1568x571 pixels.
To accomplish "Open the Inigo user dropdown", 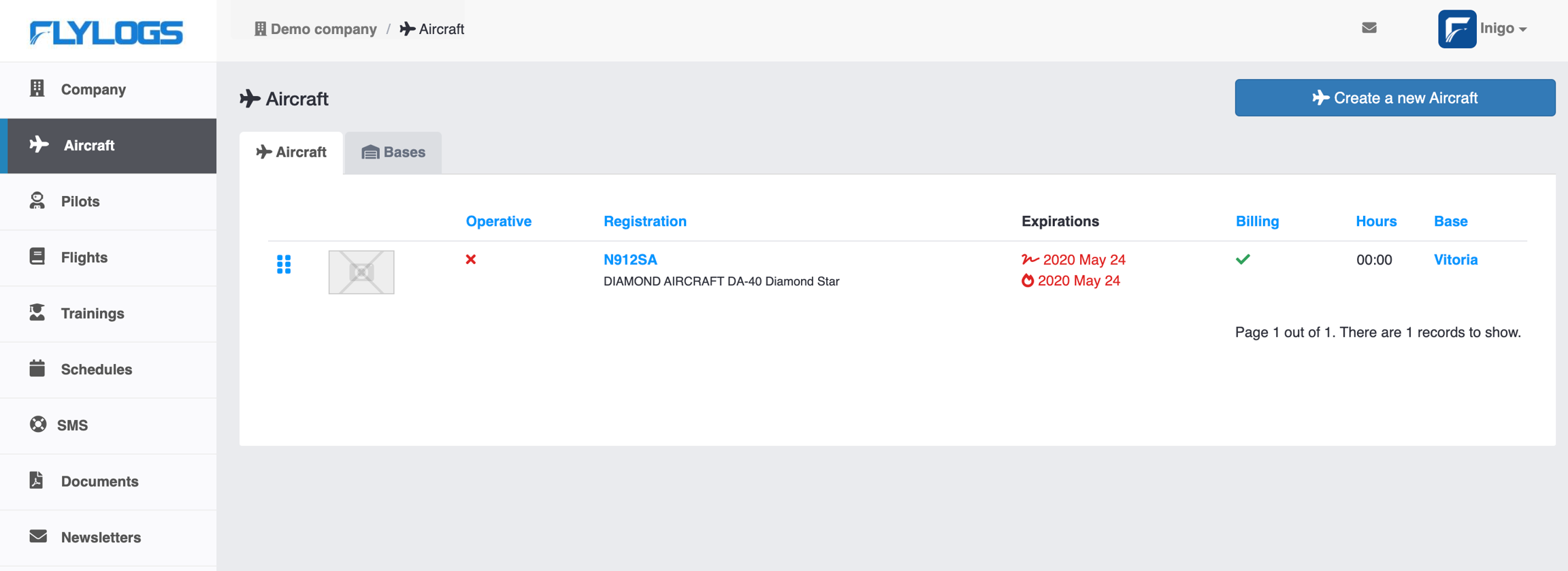I will pos(1503,29).
